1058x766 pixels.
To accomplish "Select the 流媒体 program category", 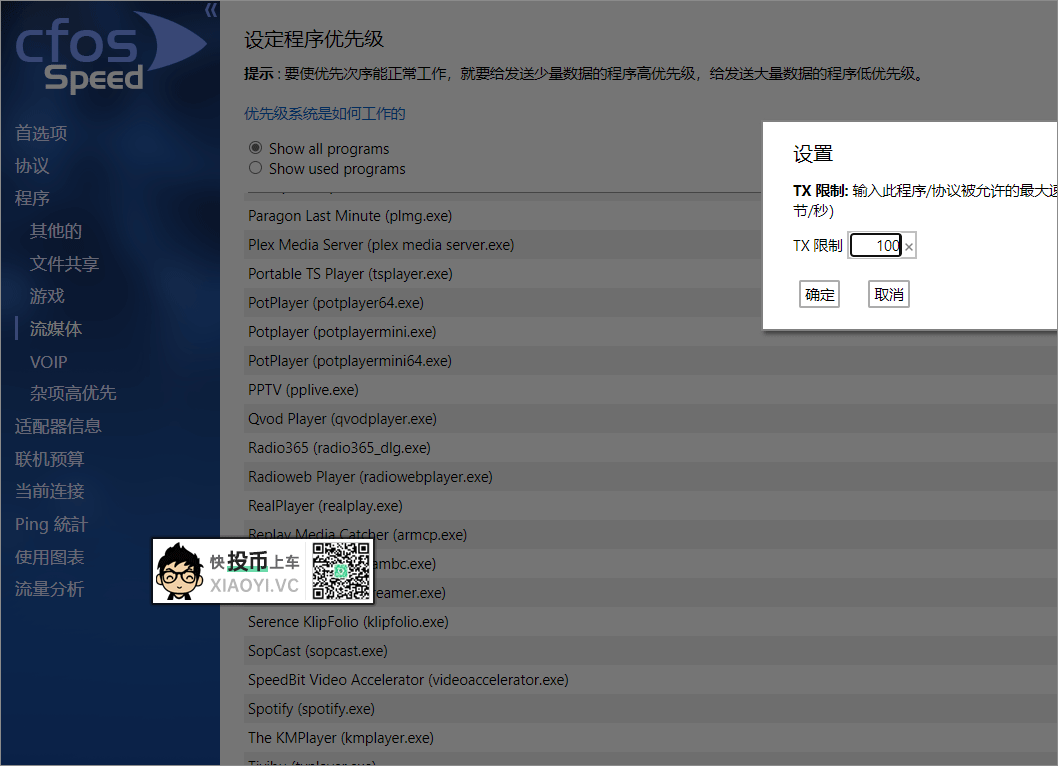I will (x=56, y=329).
